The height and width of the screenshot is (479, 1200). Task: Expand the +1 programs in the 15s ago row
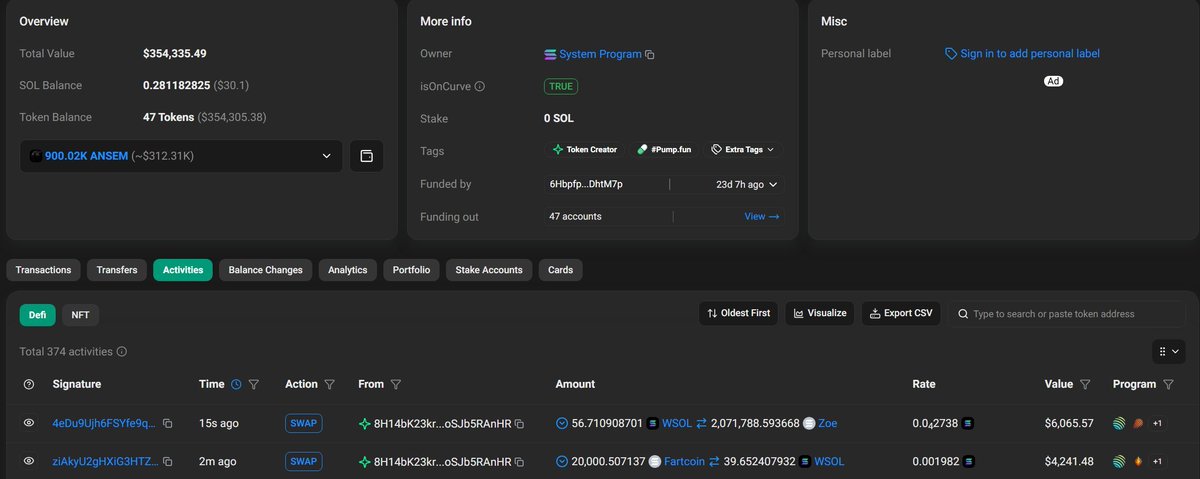[1157, 423]
